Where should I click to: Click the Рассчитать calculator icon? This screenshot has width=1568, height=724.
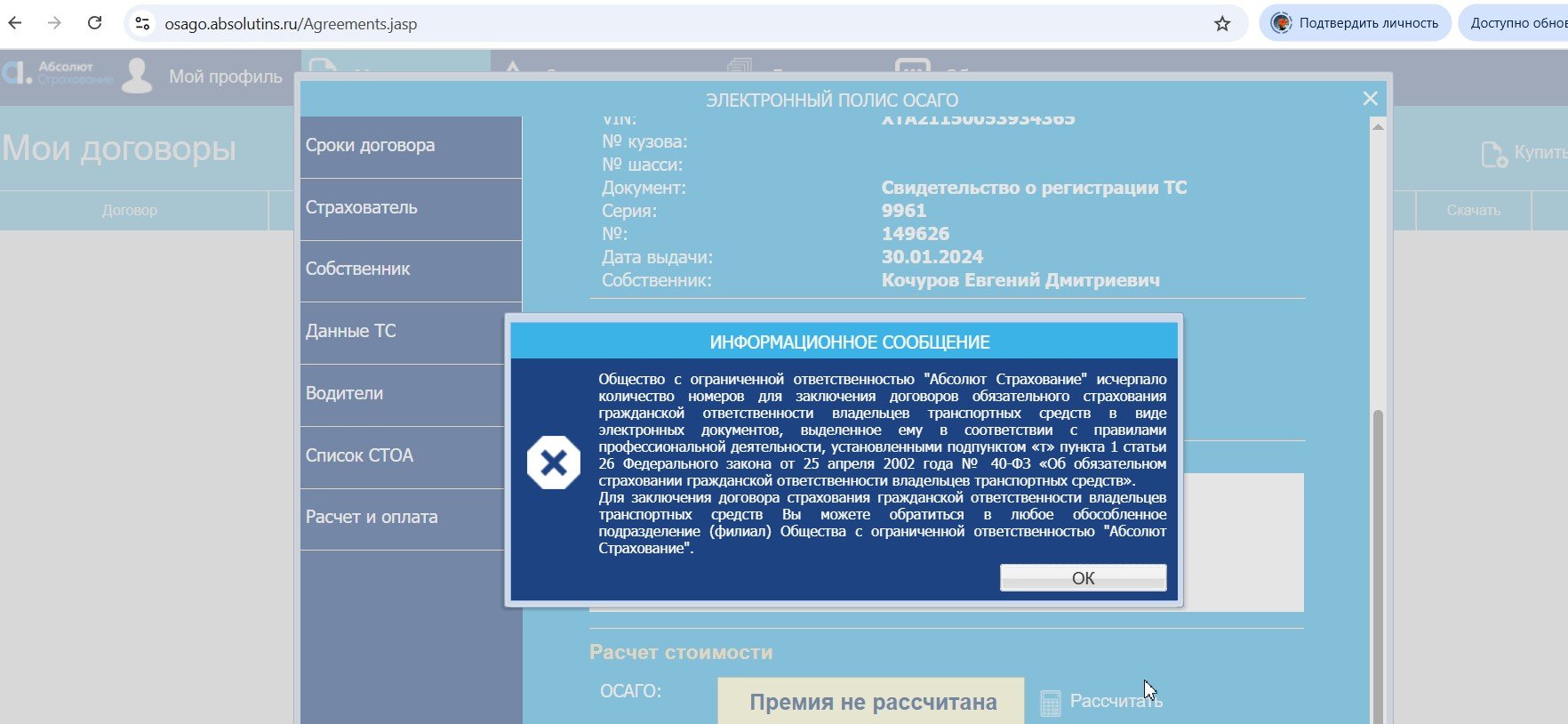[x=1050, y=703]
